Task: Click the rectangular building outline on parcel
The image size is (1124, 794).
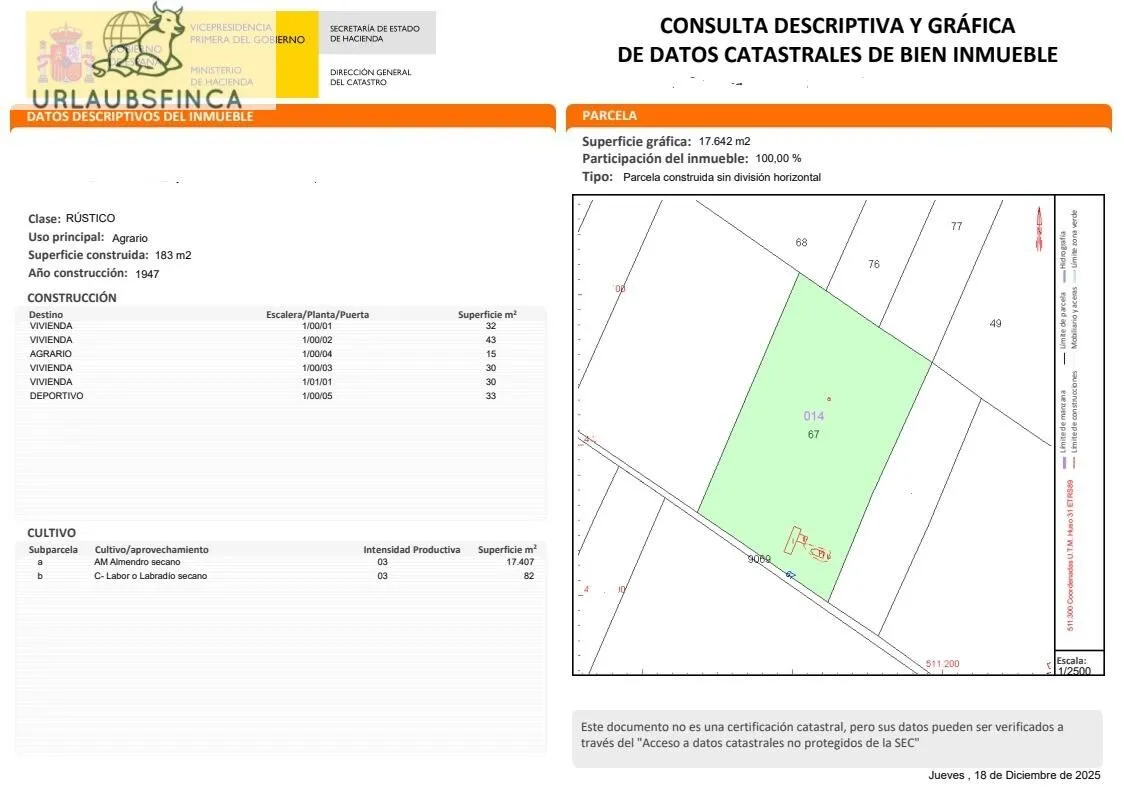Action: pos(794,539)
